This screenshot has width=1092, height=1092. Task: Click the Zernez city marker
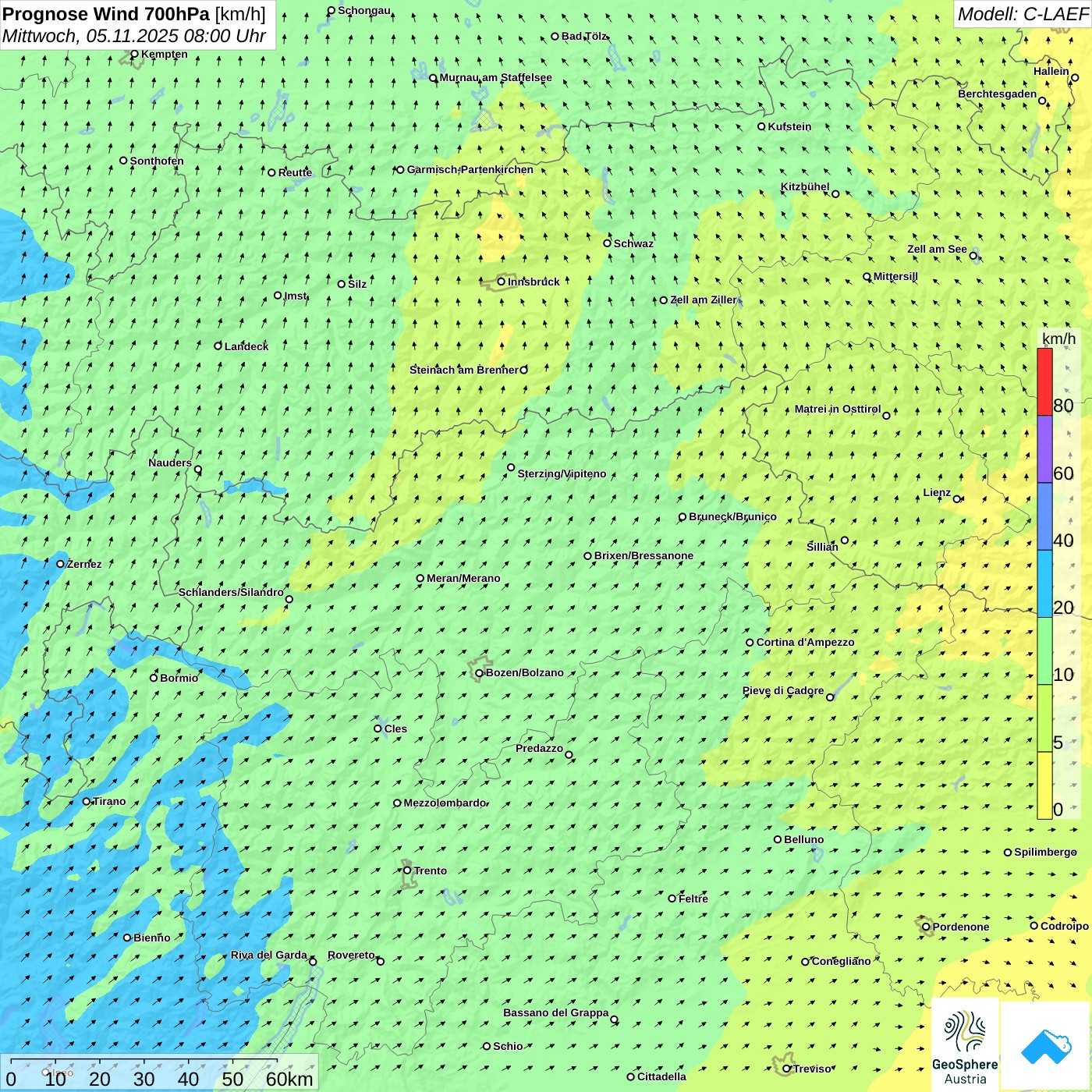click(60, 564)
